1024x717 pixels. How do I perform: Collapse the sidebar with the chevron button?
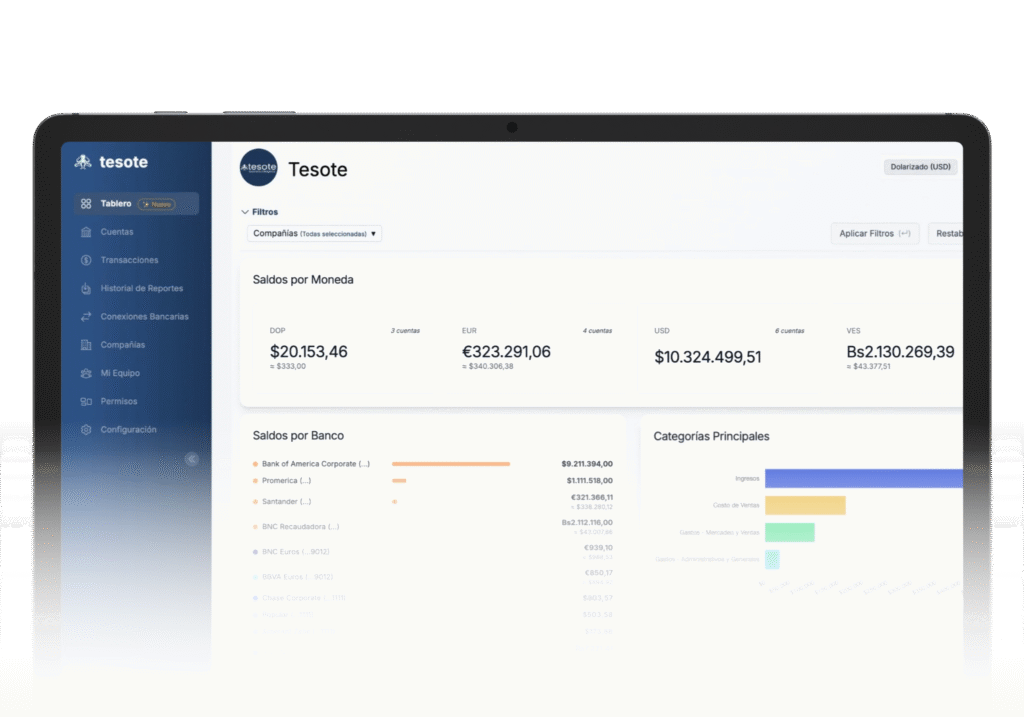pos(192,459)
